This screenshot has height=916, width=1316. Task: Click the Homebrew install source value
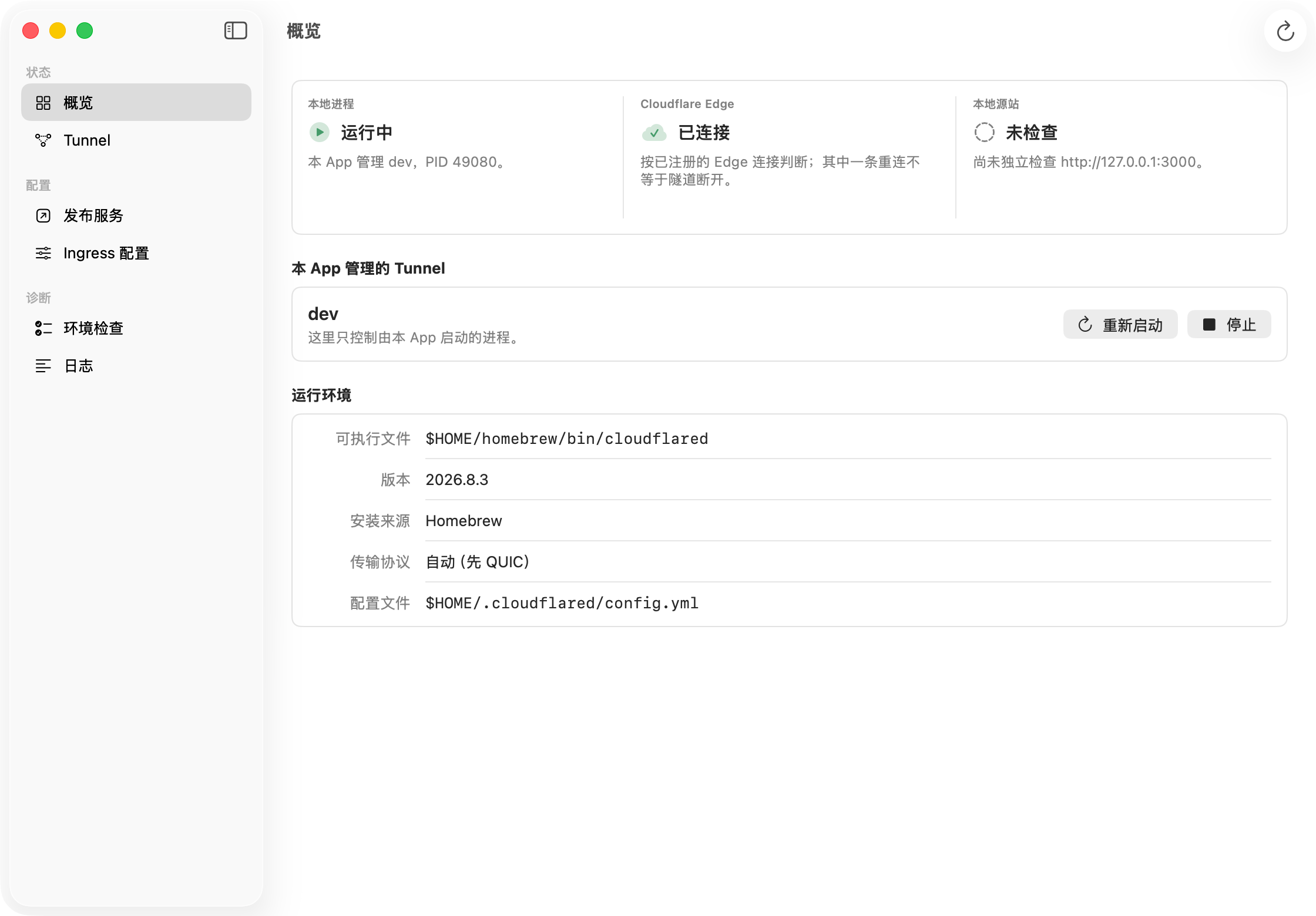464,521
